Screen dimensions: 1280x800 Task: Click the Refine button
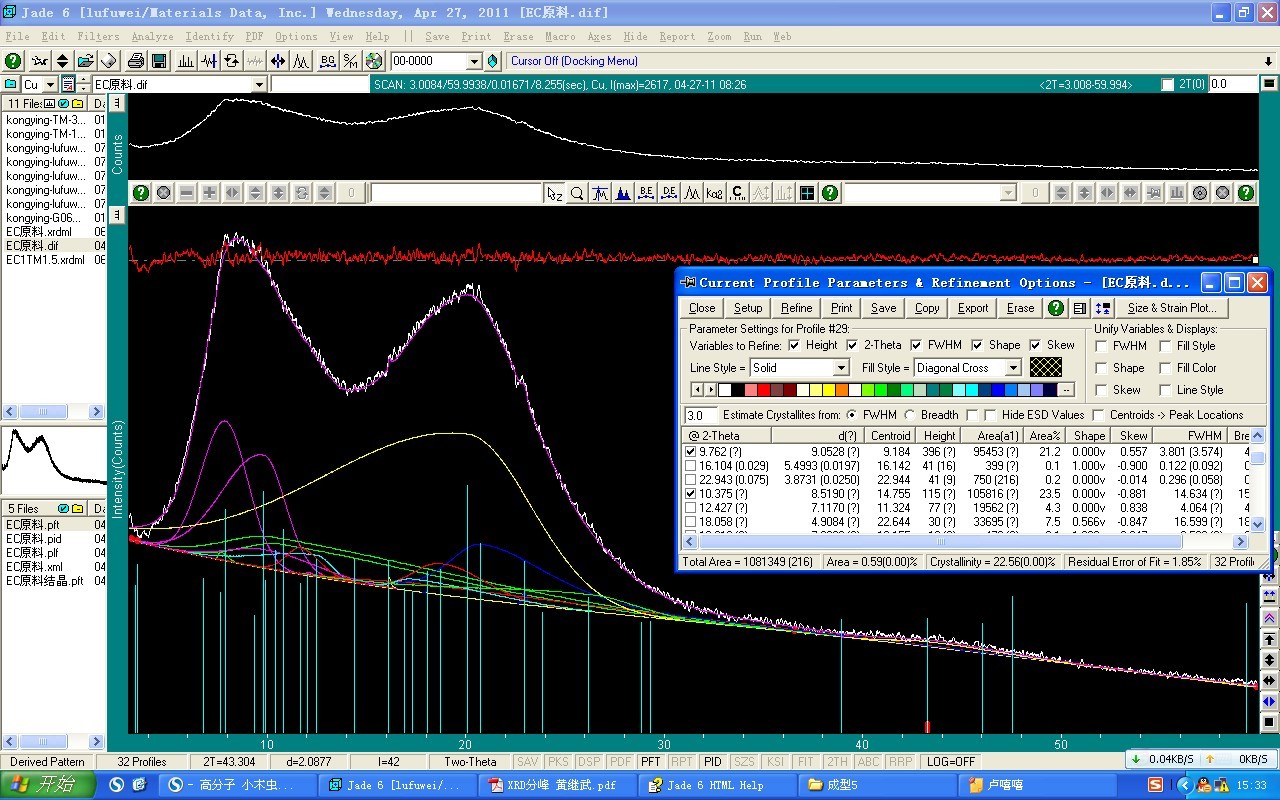pyautogui.click(x=796, y=308)
